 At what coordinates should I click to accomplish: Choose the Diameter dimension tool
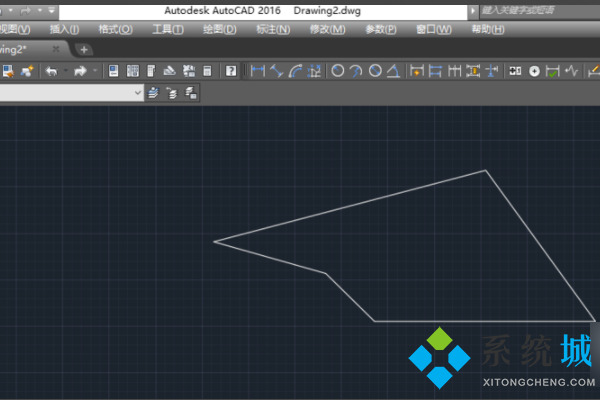[x=375, y=71]
